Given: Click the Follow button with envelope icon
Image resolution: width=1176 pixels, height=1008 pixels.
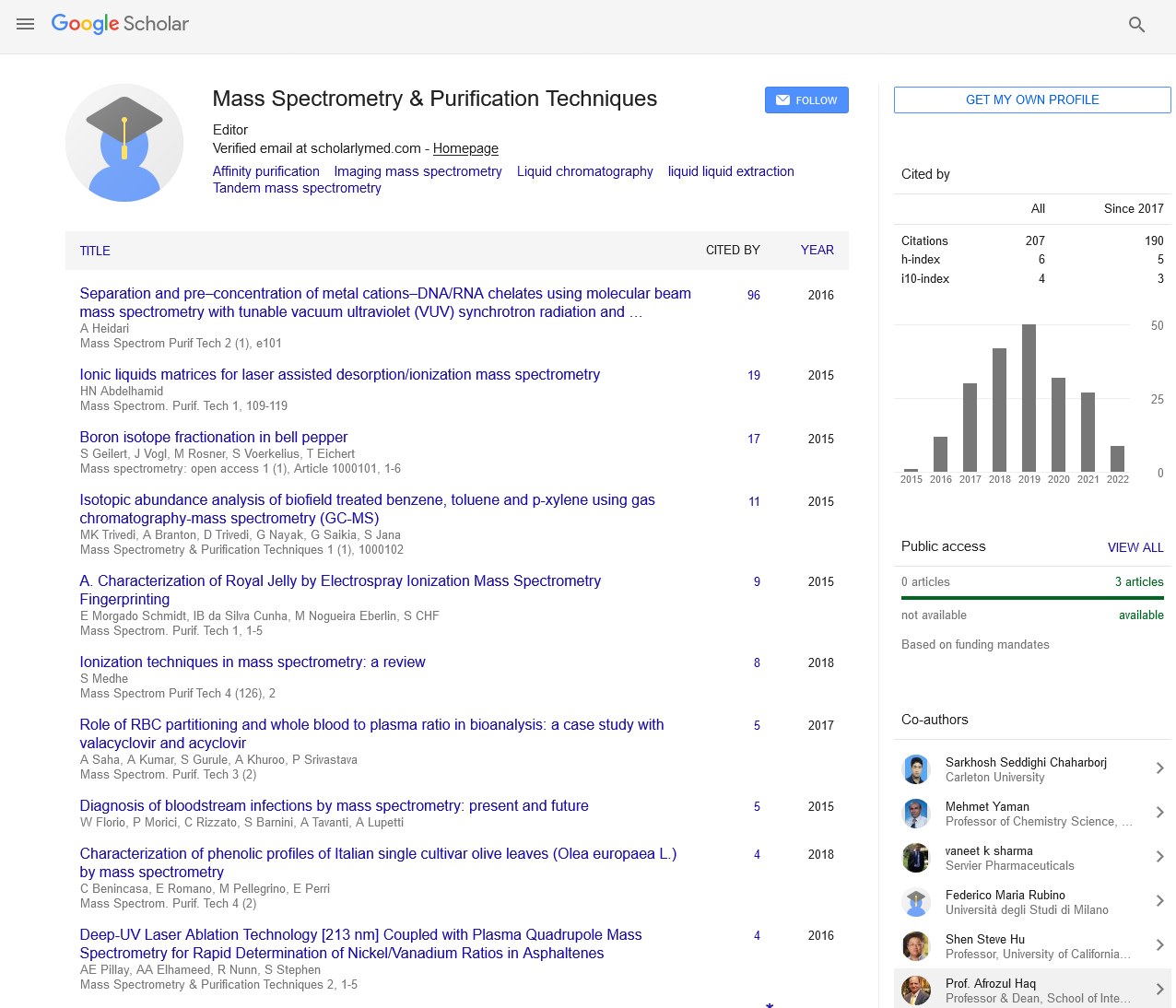Looking at the screenshot, I should coord(806,100).
